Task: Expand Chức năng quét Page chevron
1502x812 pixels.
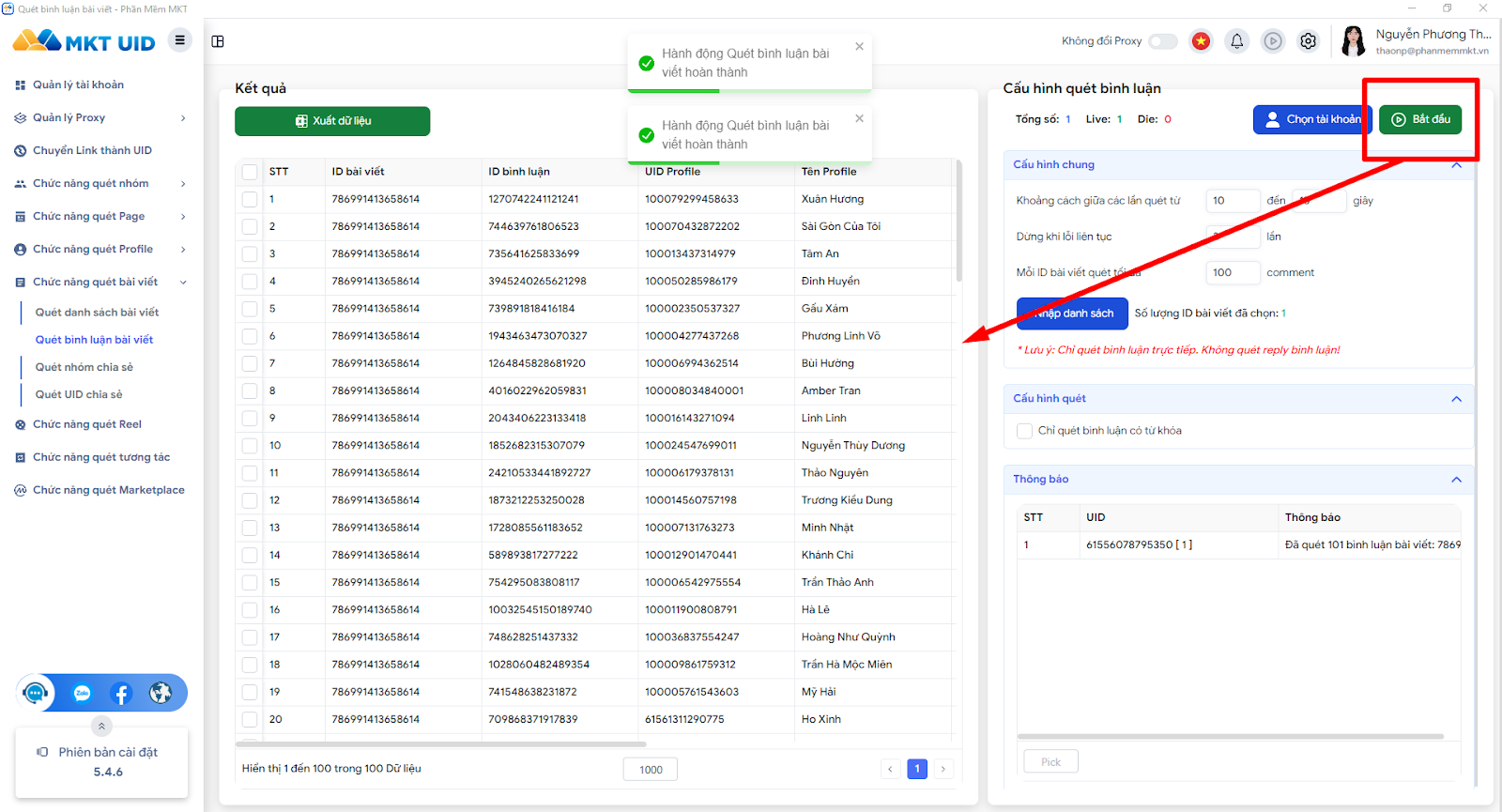Action: click(183, 217)
